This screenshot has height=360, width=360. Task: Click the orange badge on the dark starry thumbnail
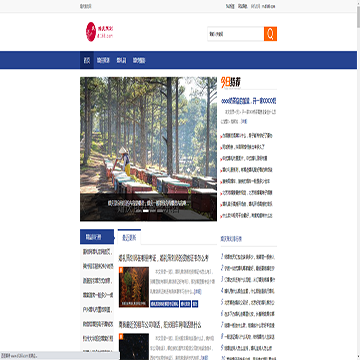121,336
